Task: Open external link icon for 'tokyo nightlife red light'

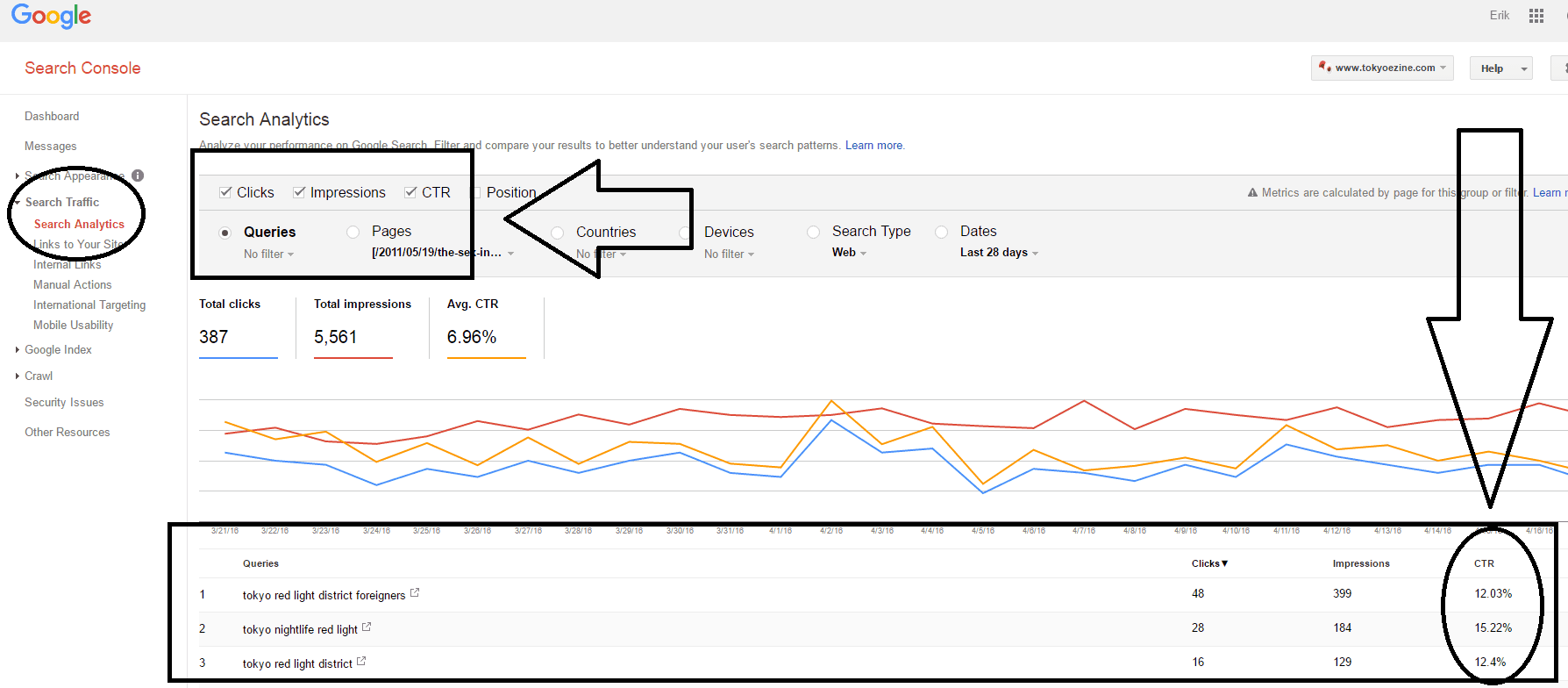Action: coord(367,627)
